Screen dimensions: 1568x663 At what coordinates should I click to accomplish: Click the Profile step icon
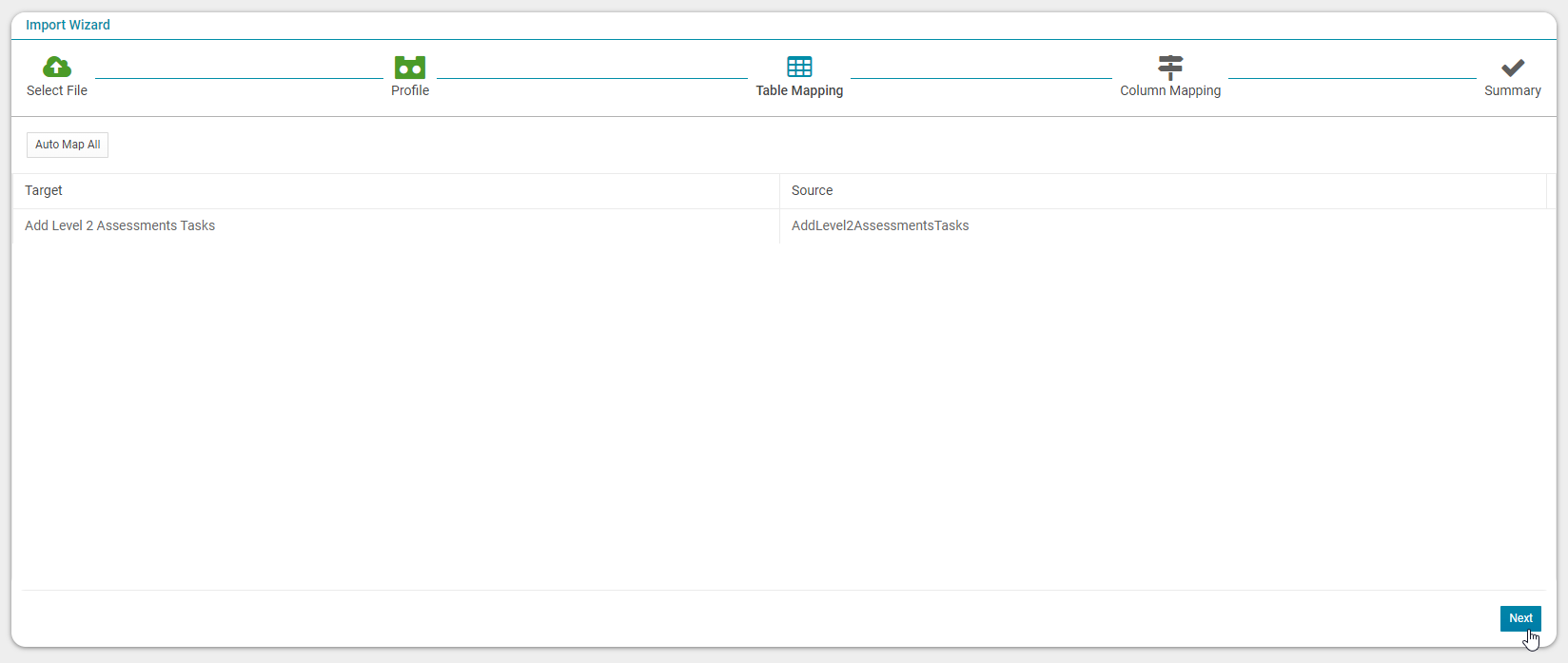coord(410,67)
